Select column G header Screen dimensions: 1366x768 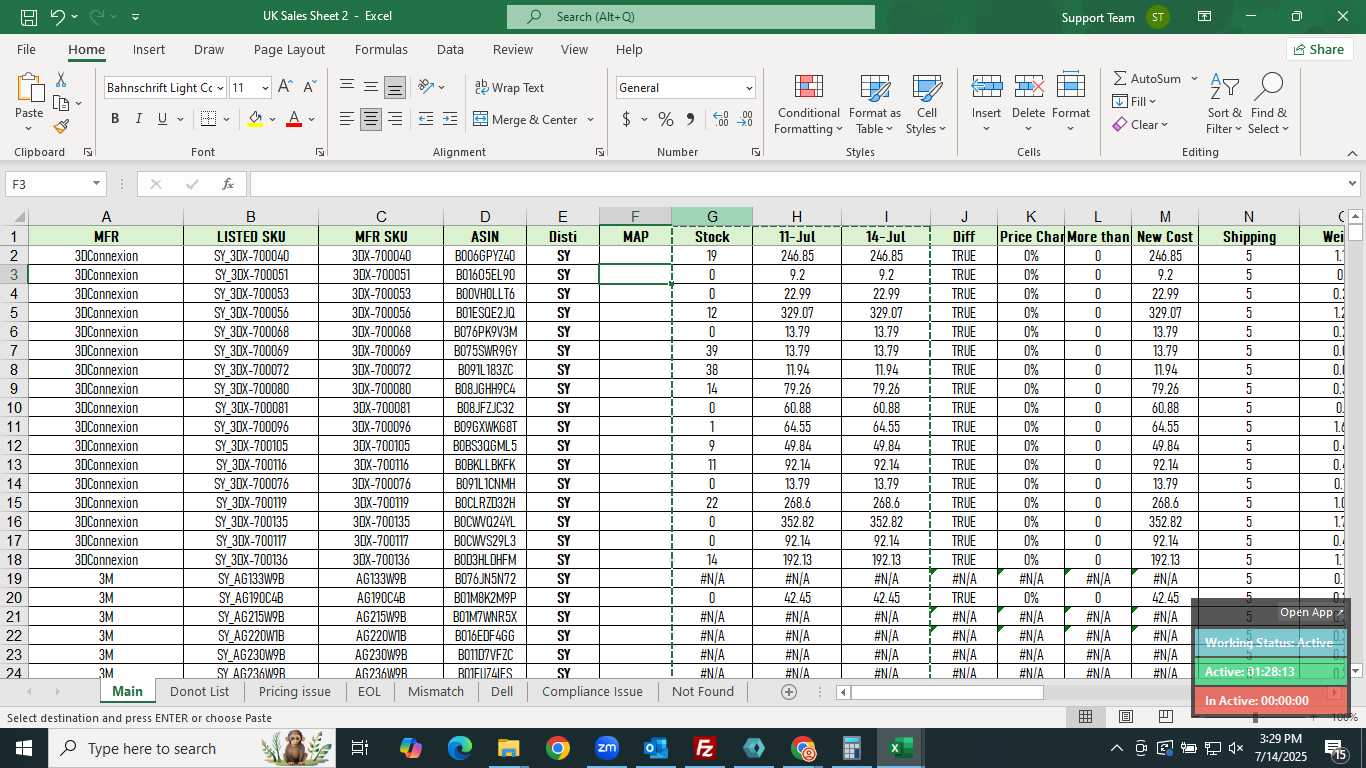pyautogui.click(x=712, y=217)
